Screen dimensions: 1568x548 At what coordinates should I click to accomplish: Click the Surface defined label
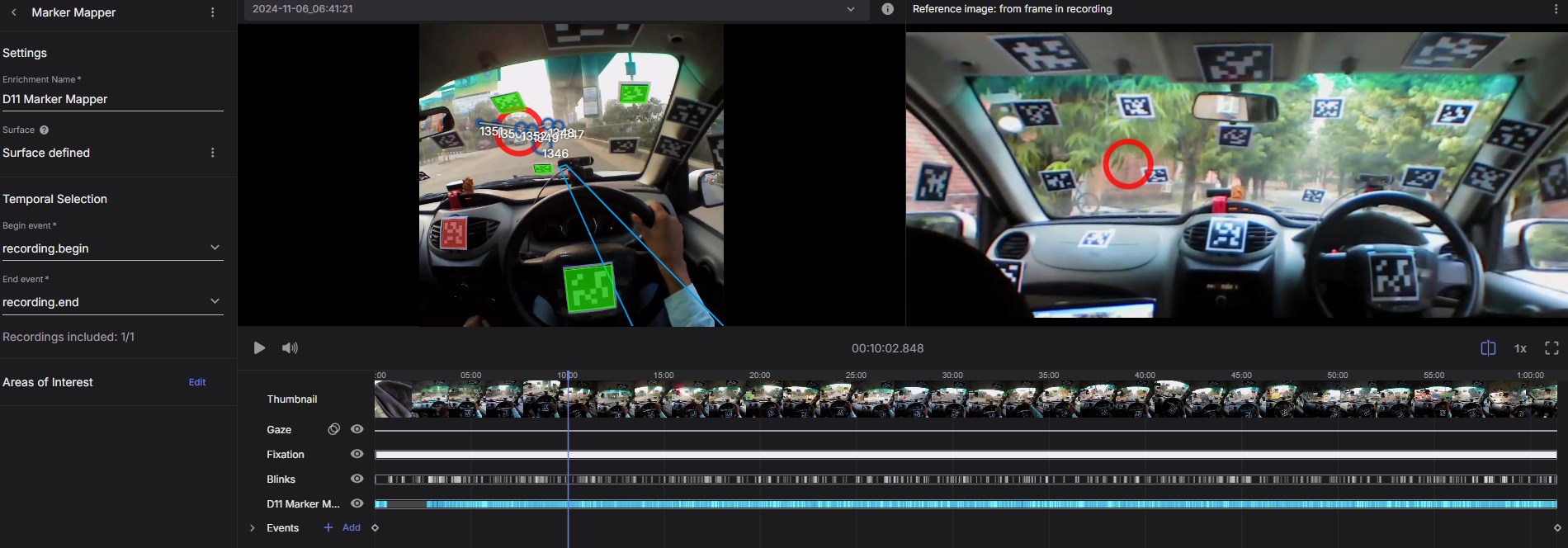point(46,153)
